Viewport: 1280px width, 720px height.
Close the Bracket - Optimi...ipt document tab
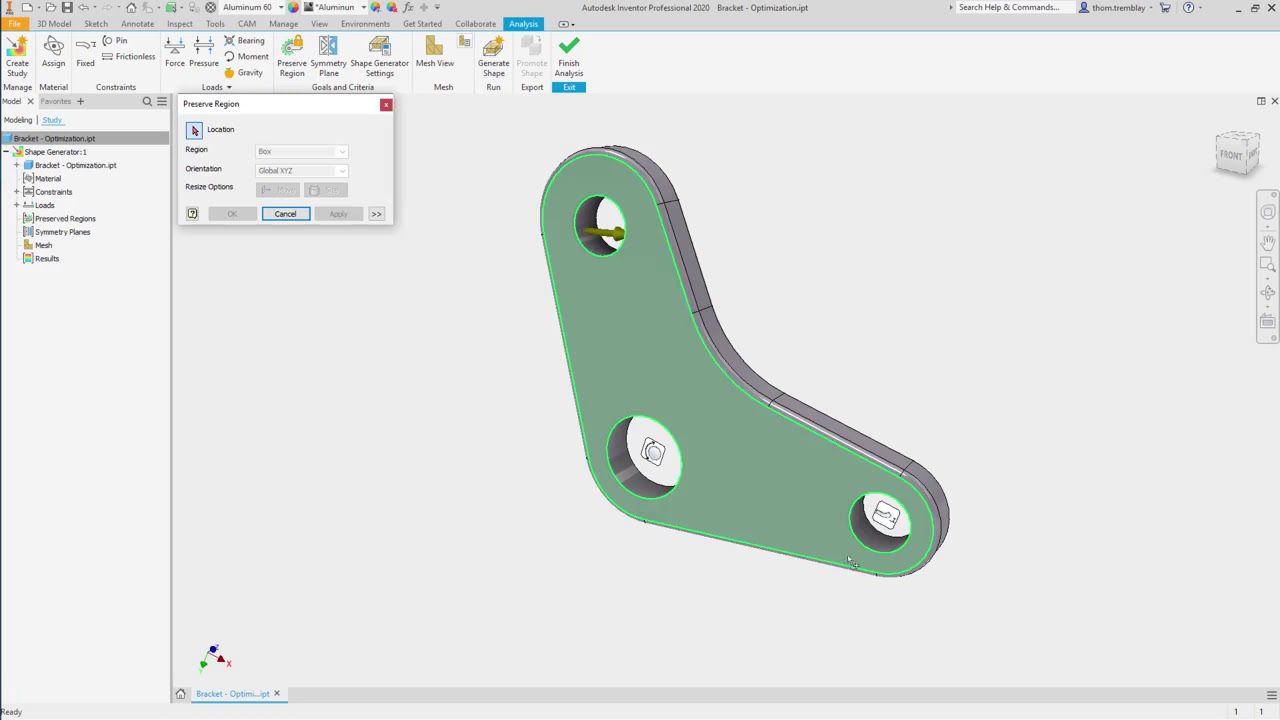click(277, 693)
